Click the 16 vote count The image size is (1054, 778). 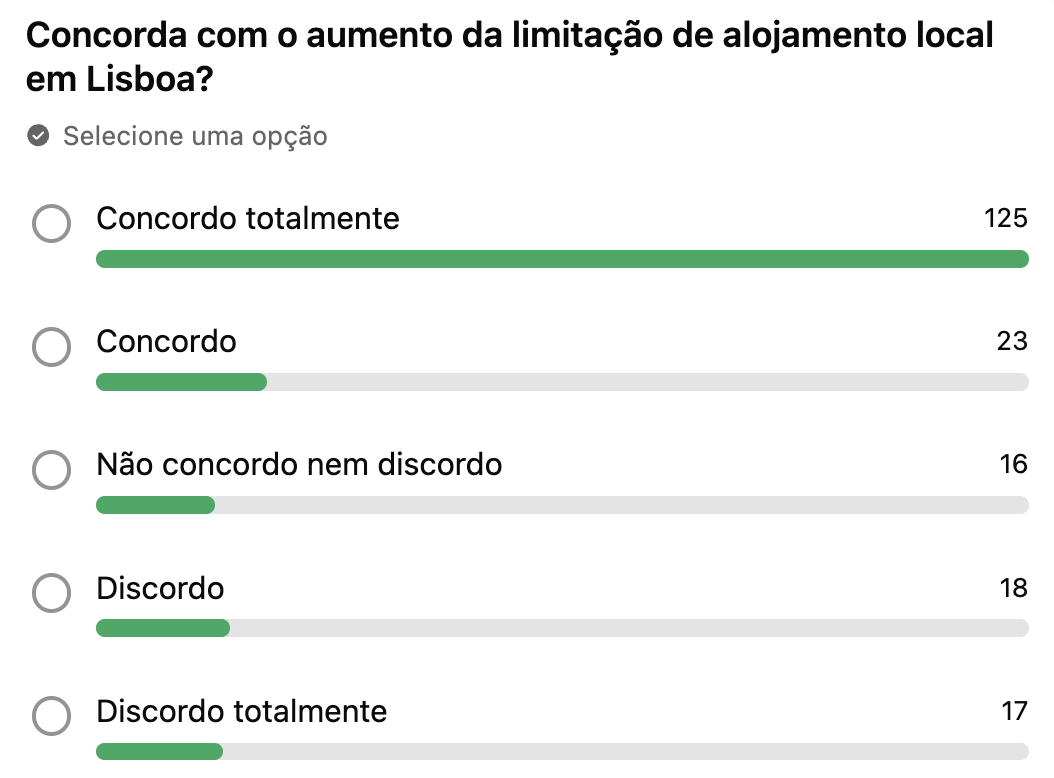click(1013, 464)
